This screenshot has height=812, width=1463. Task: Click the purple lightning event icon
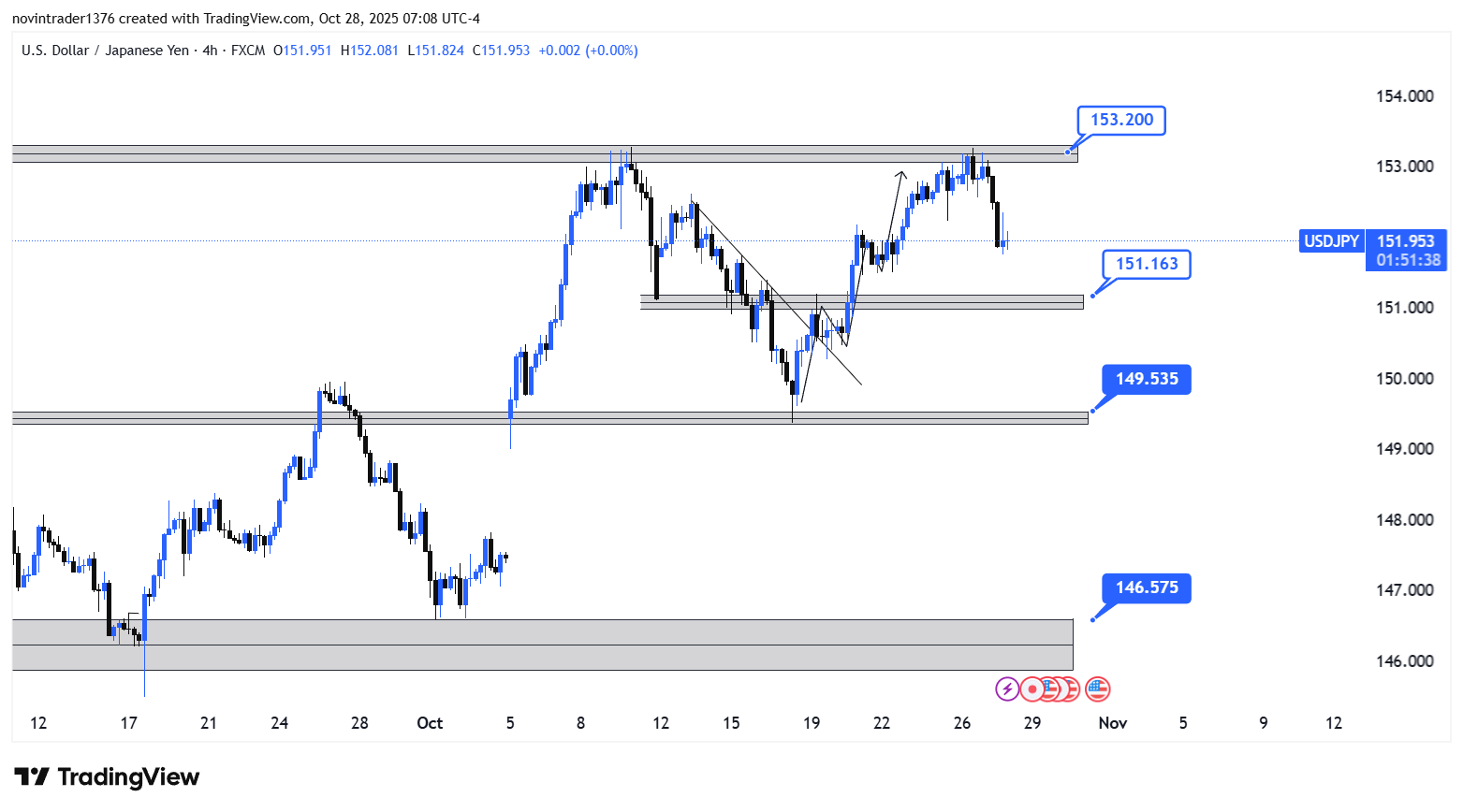click(x=1006, y=689)
